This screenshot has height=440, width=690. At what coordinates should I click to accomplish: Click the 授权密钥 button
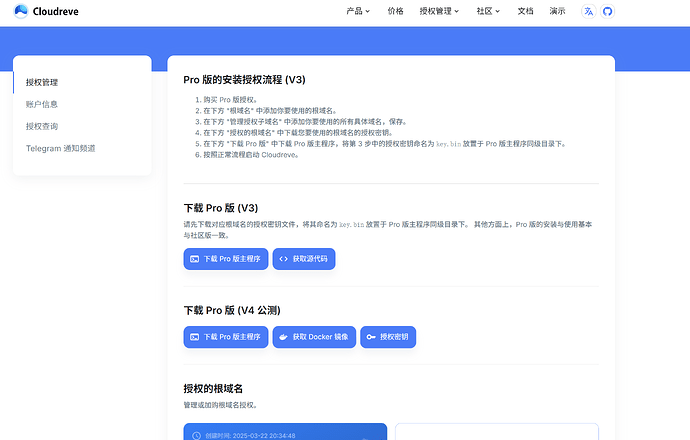pos(388,337)
